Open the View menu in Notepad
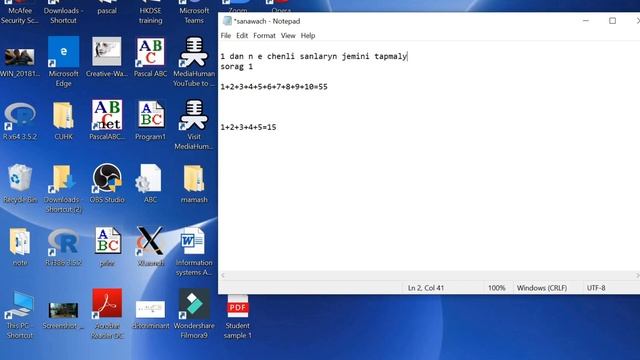Screen dimensions: 640x360 (x=288, y=36)
